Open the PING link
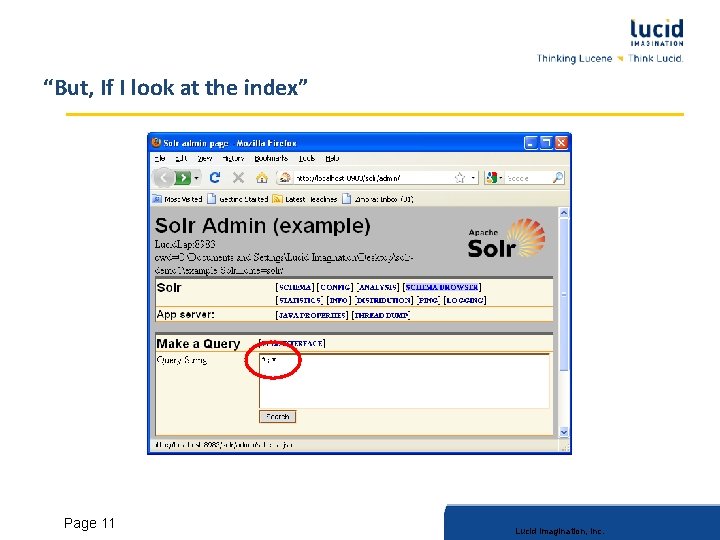This screenshot has width=720, height=540. tap(428, 300)
